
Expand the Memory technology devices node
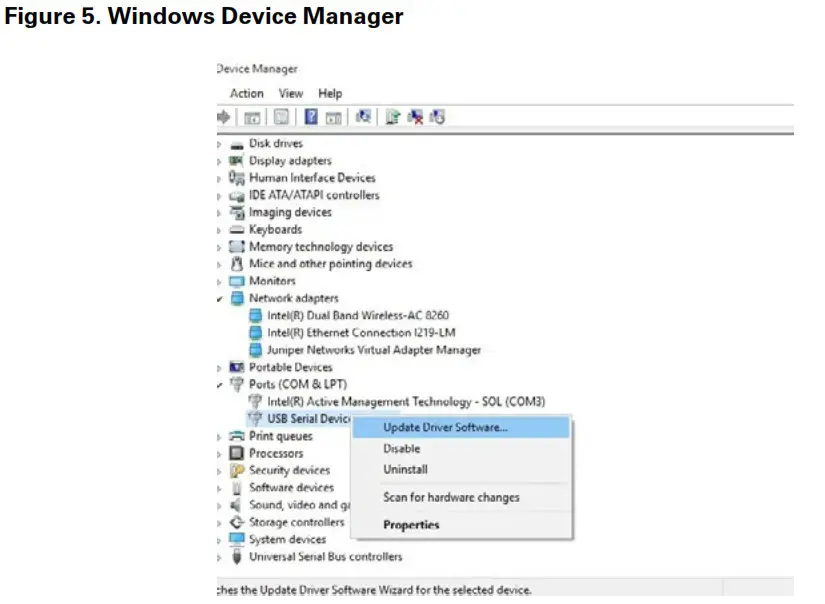219,248
